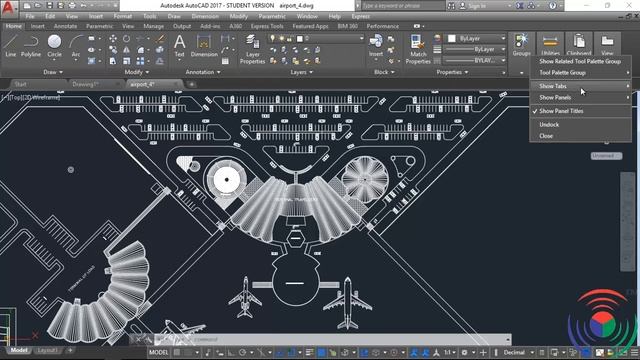Choose the Move tool in Modify panel
This screenshot has height=360, width=640.
click(x=113, y=38)
